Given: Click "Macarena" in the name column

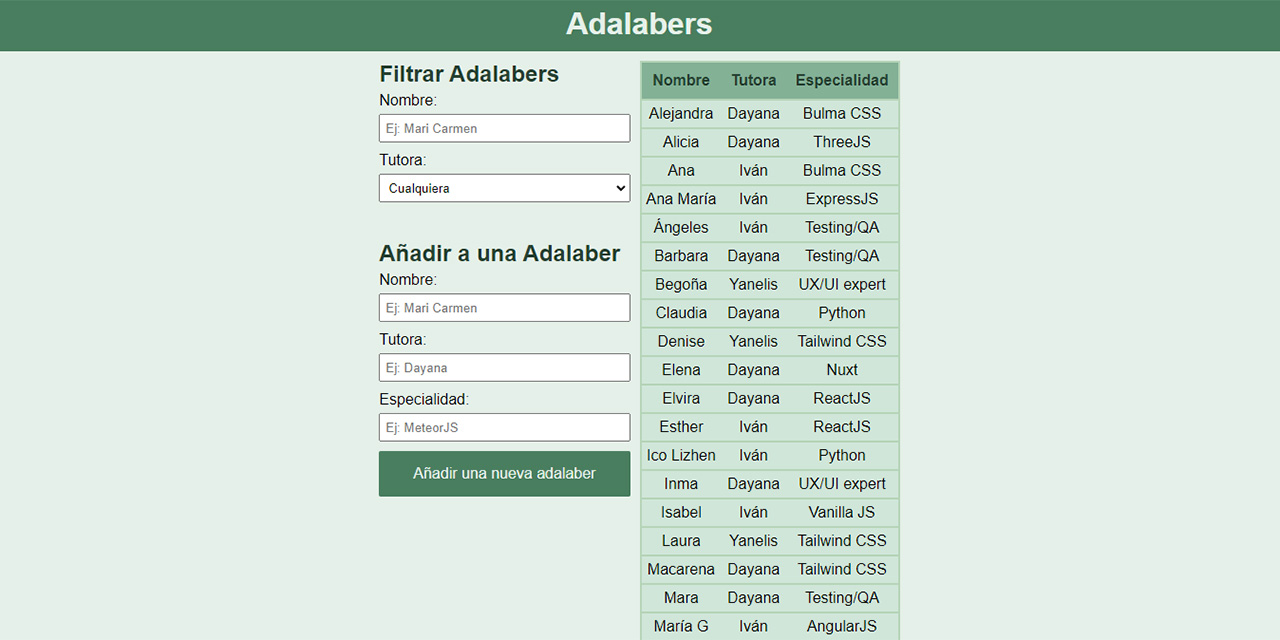Looking at the screenshot, I should pos(681,569).
